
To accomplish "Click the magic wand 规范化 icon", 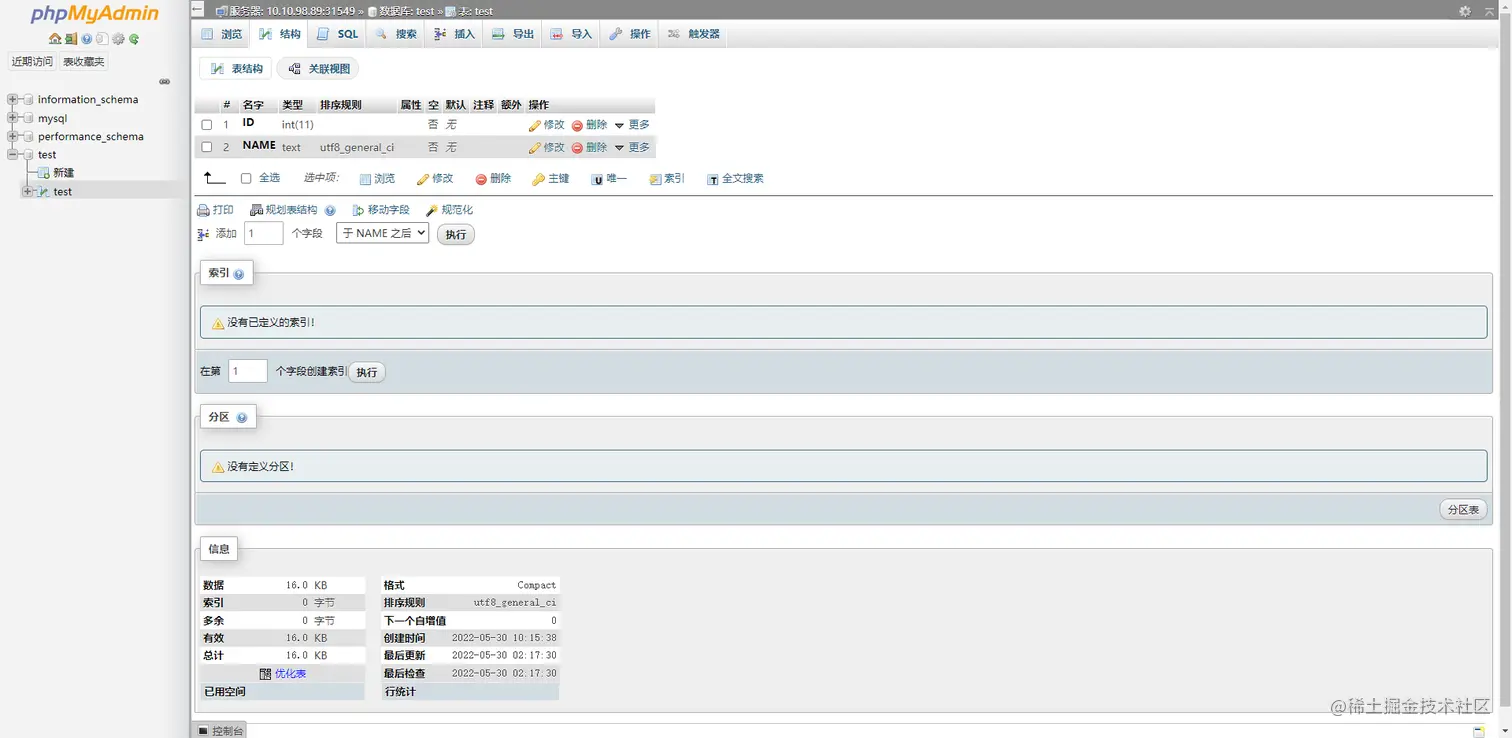I will [432, 210].
